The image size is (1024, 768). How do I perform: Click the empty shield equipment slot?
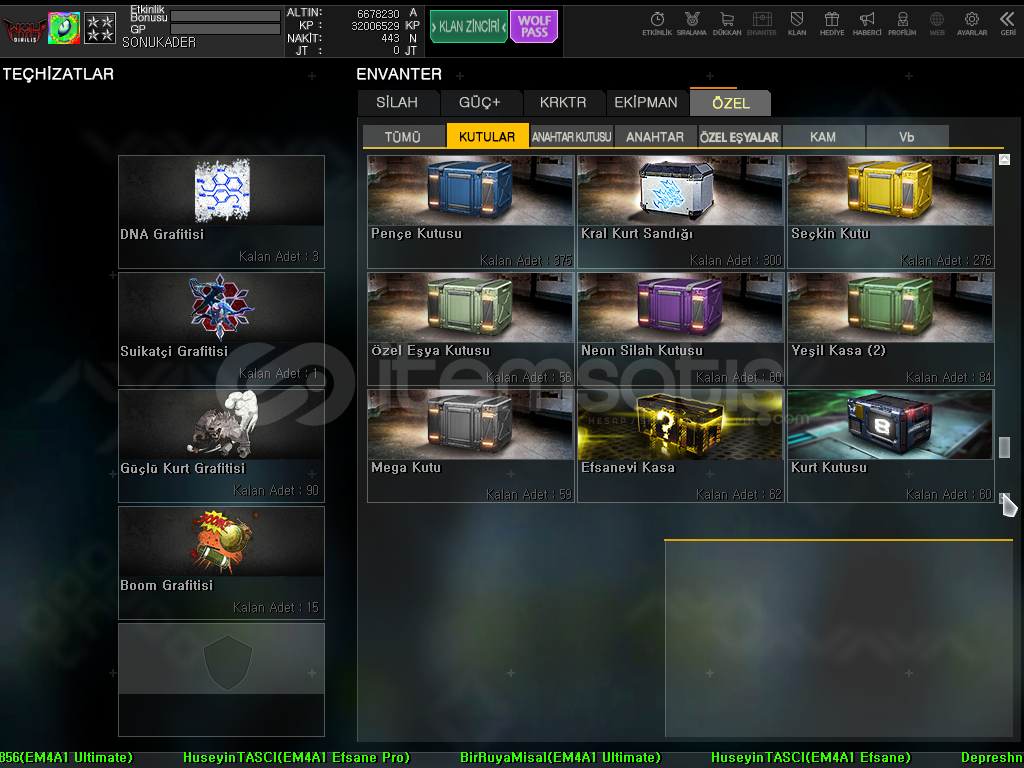[x=221, y=680]
